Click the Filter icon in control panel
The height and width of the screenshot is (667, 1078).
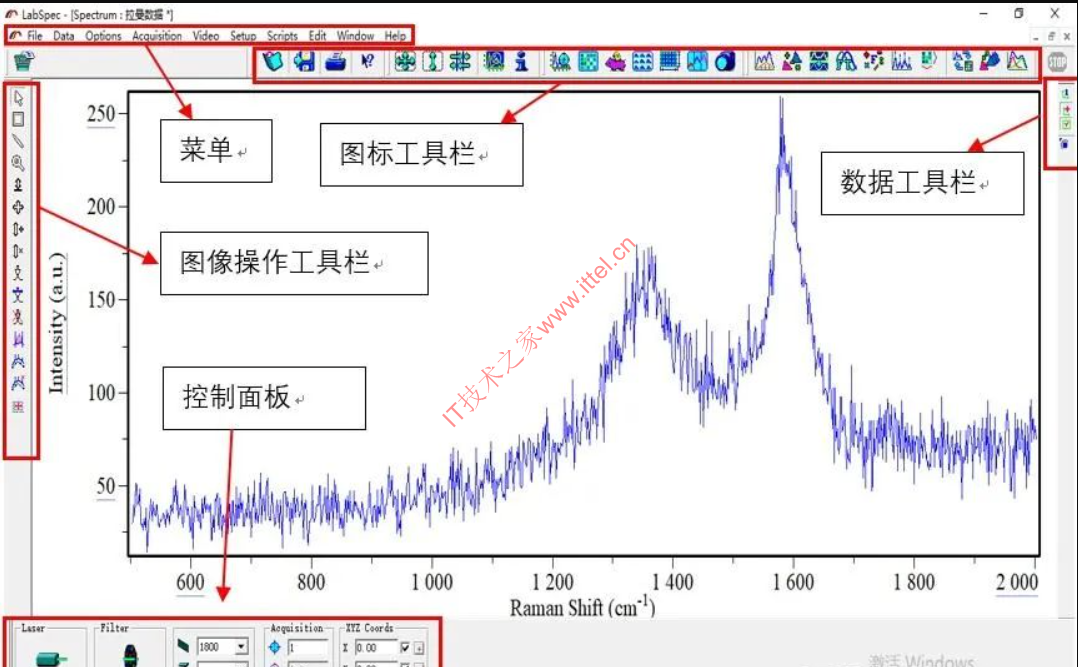point(128,657)
